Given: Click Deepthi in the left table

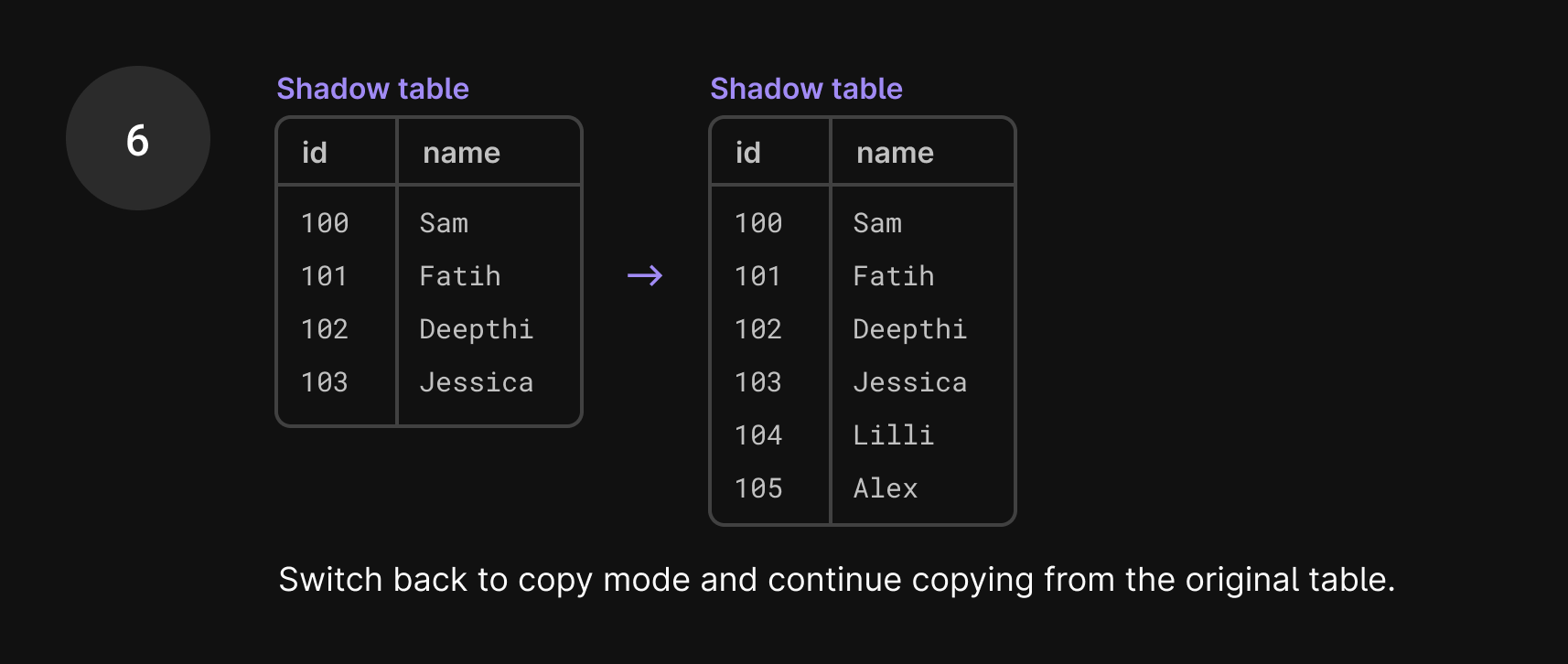Looking at the screenshot, I should click(476, 328).
